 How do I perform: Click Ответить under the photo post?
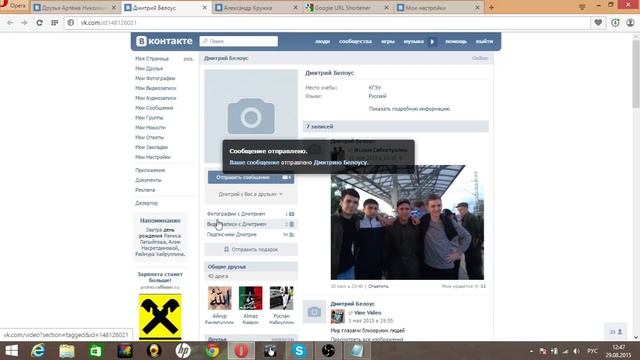(378, 287)
